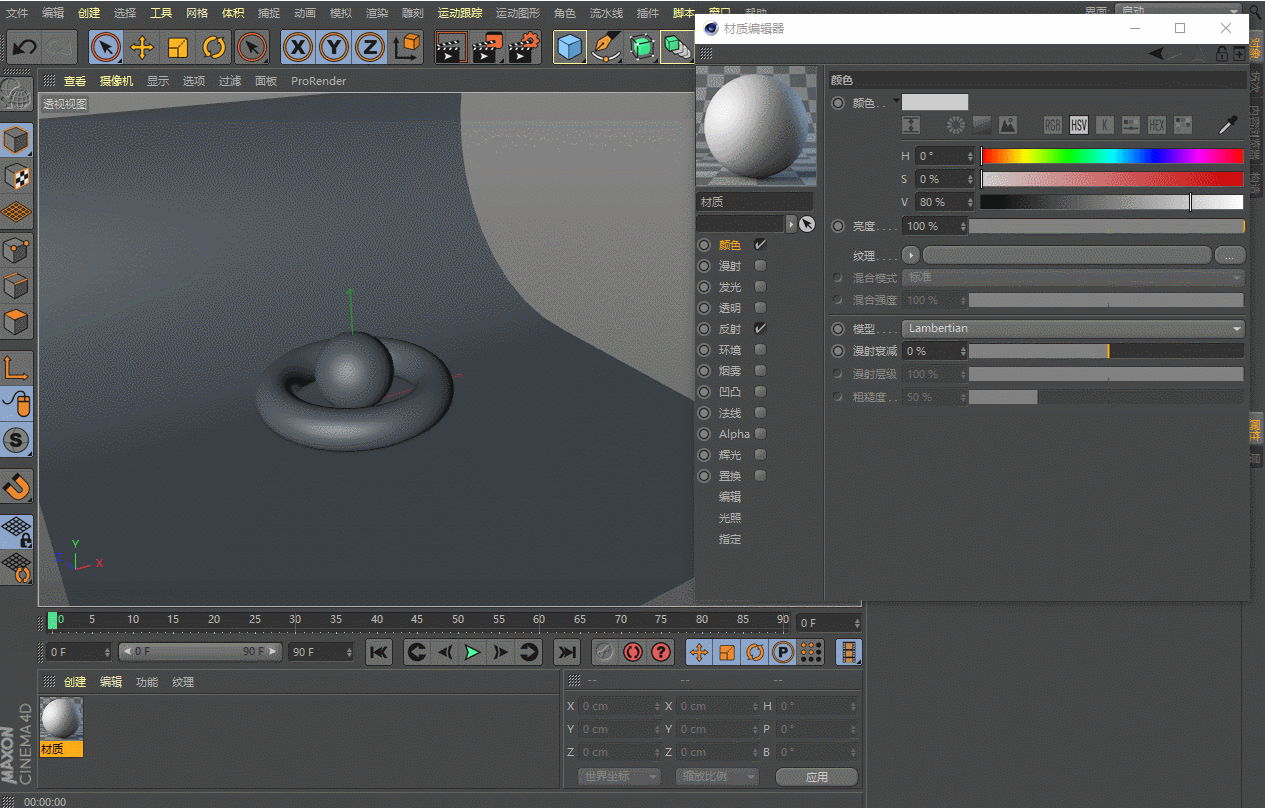
Task: Click the eyedropper color picker icon
Action: pos(1227,125)
